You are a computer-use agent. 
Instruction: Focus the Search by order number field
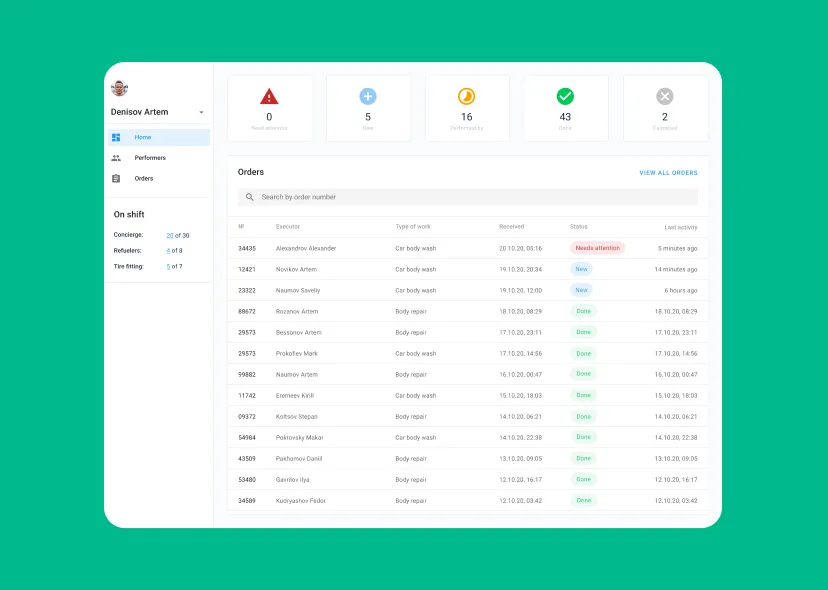[x=470, y=197]
